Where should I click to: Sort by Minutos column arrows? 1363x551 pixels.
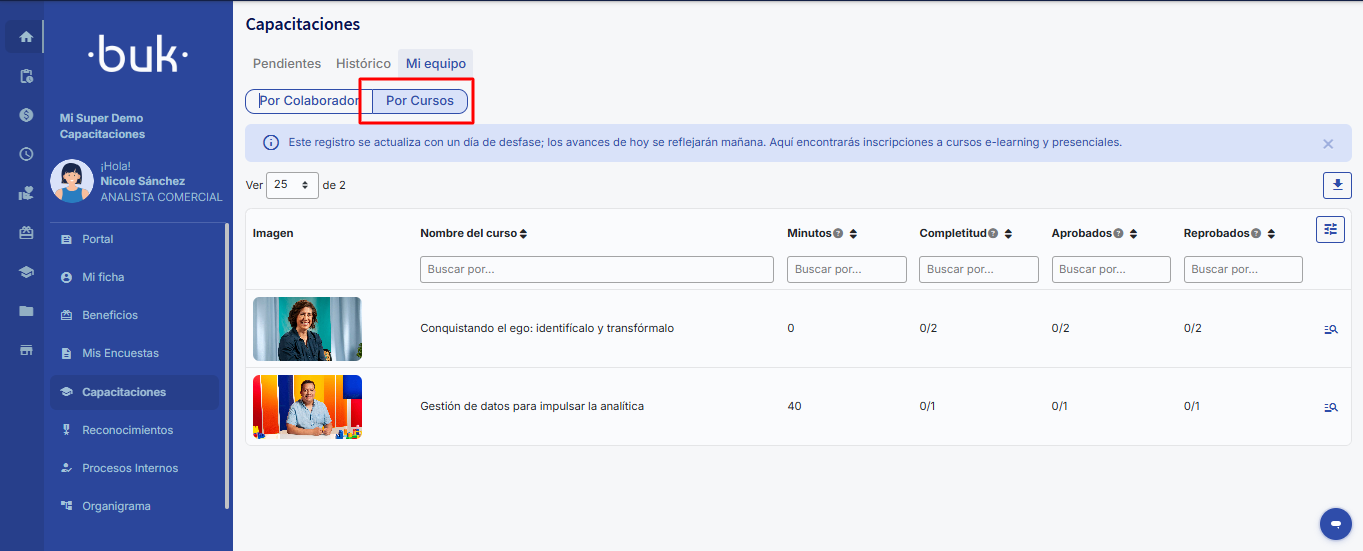[x=853, y=234]
